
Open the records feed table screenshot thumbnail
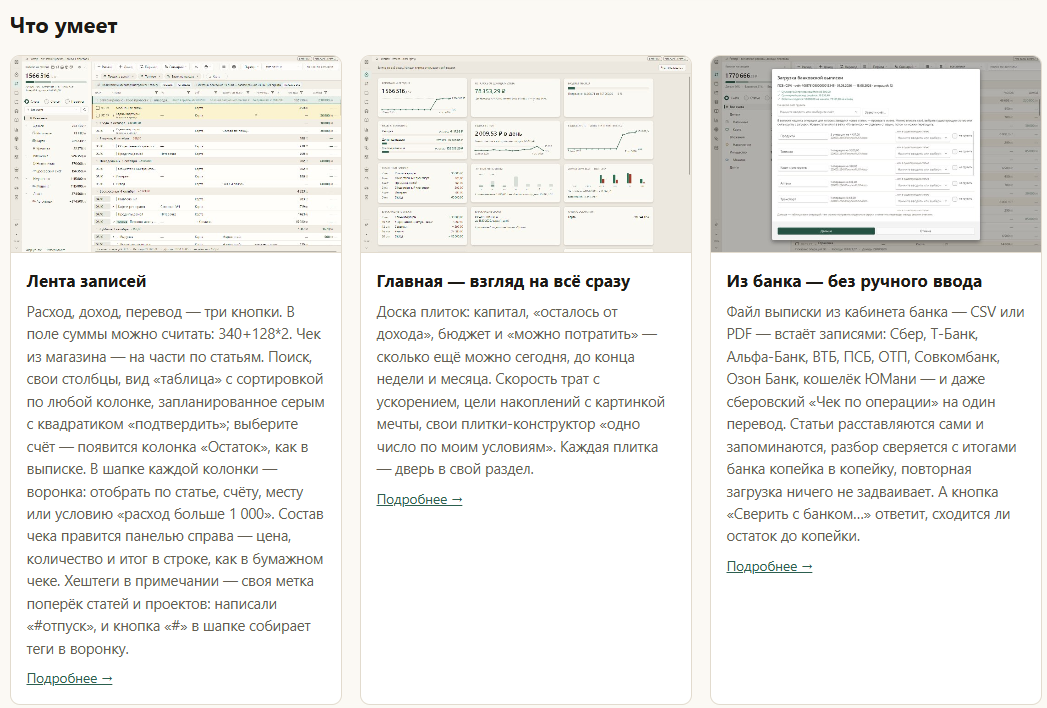(x=176, y=154)
